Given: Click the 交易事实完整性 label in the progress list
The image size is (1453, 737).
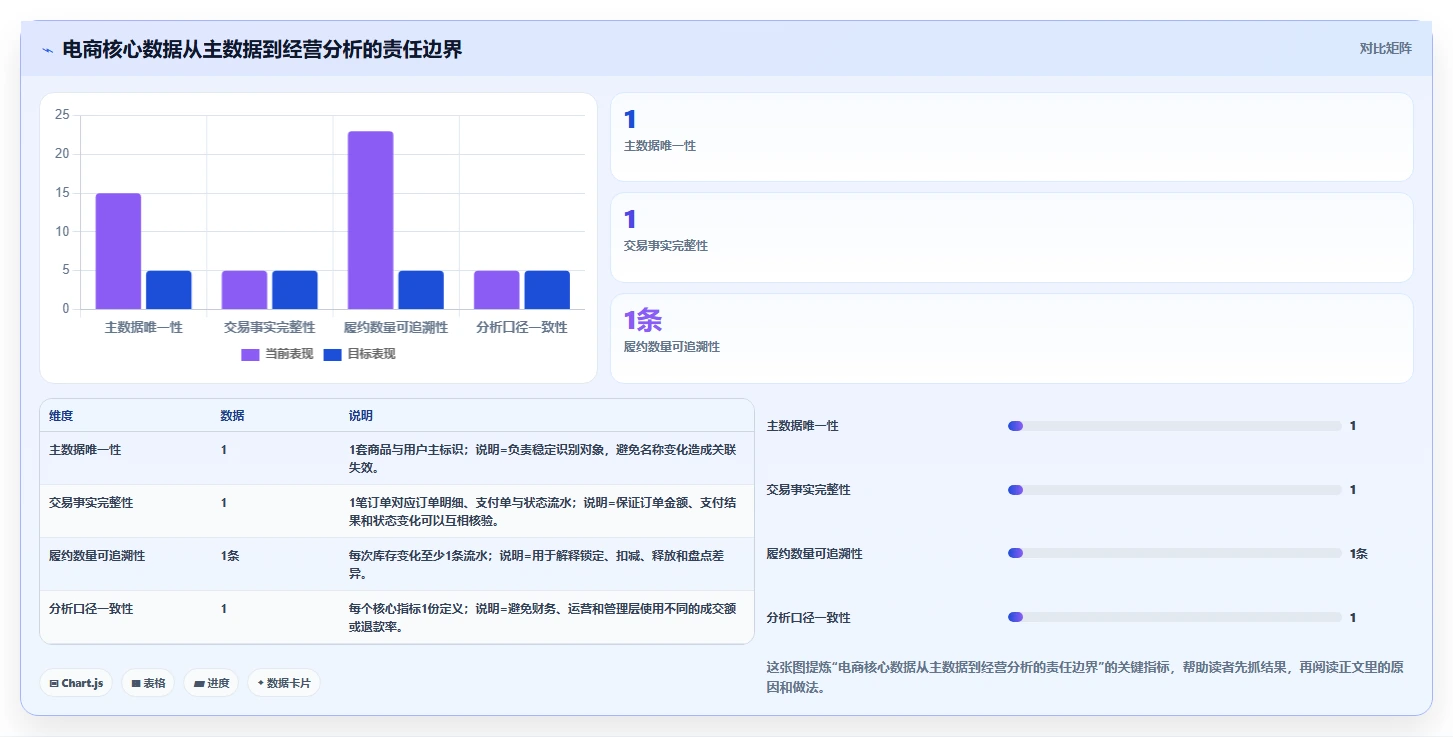Looking at the screenshot, I should coord(809,490).
